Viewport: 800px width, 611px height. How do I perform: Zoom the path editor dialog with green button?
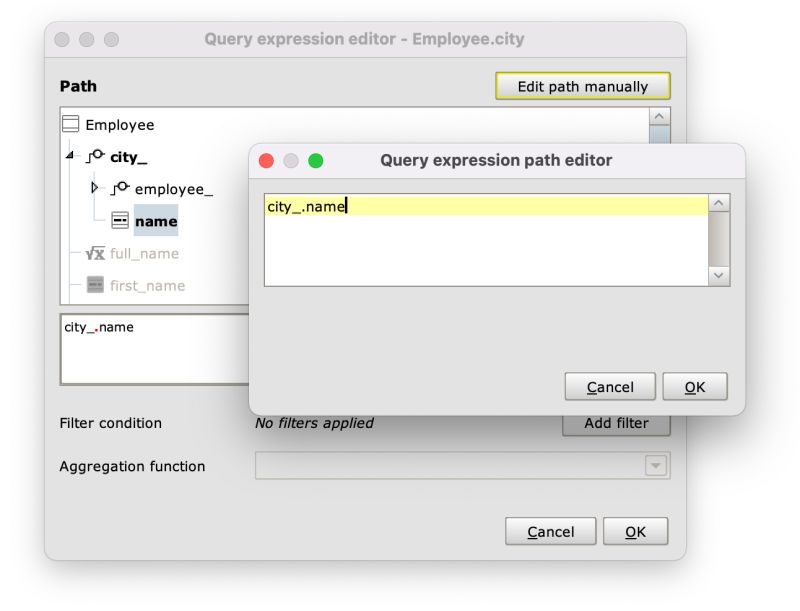point(316,161)
